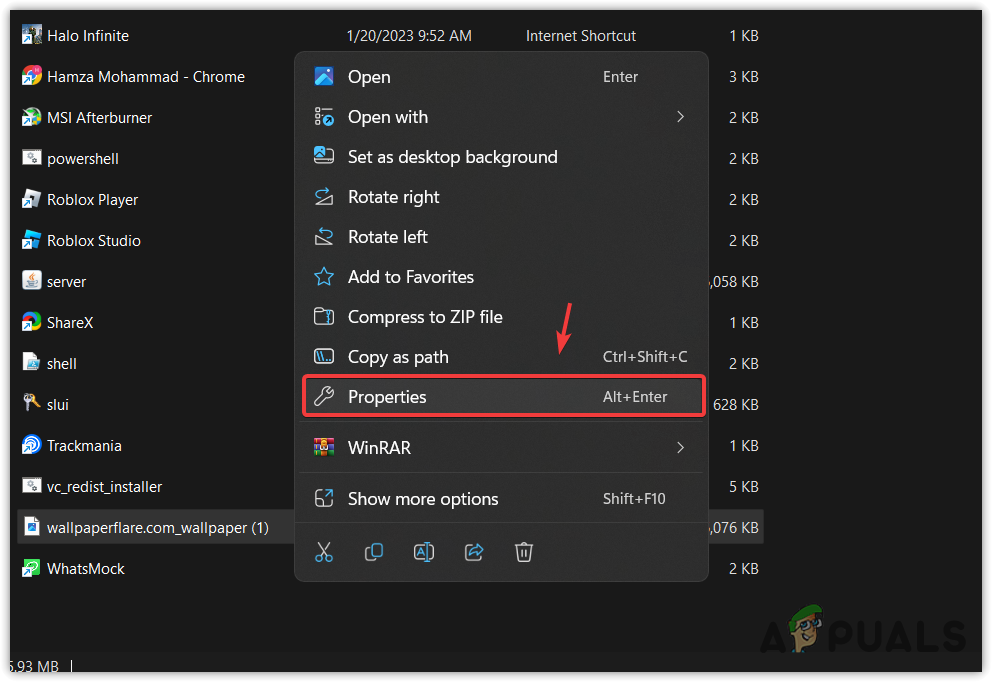
Task: Expand the Open with submenu arrow
Action: coord(681,116)
